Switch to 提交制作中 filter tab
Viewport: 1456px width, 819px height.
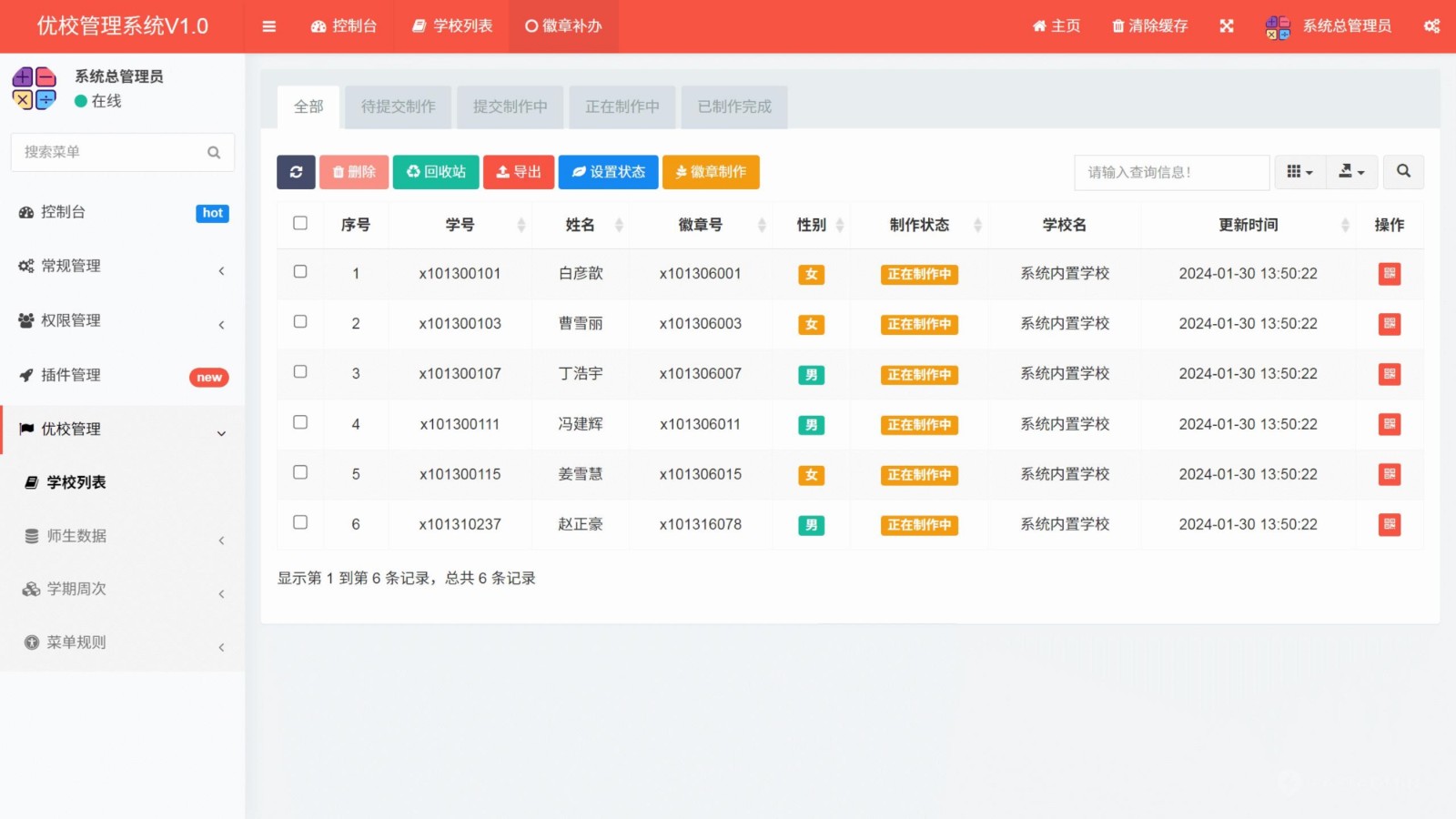pyautogui.click(x=510, y=107)
